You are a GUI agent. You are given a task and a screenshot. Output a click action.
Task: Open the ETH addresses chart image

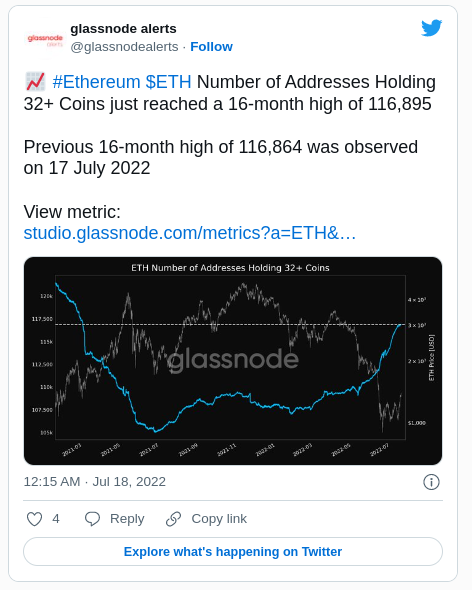point(233,361)
